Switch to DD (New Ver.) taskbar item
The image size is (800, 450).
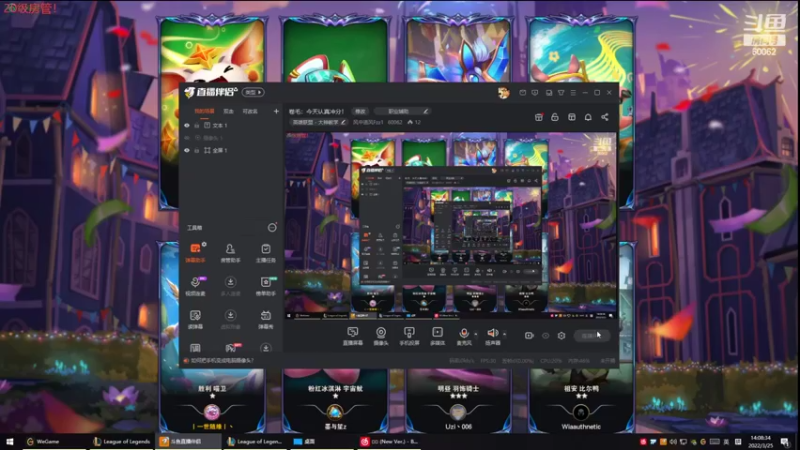tap(389, 441)
